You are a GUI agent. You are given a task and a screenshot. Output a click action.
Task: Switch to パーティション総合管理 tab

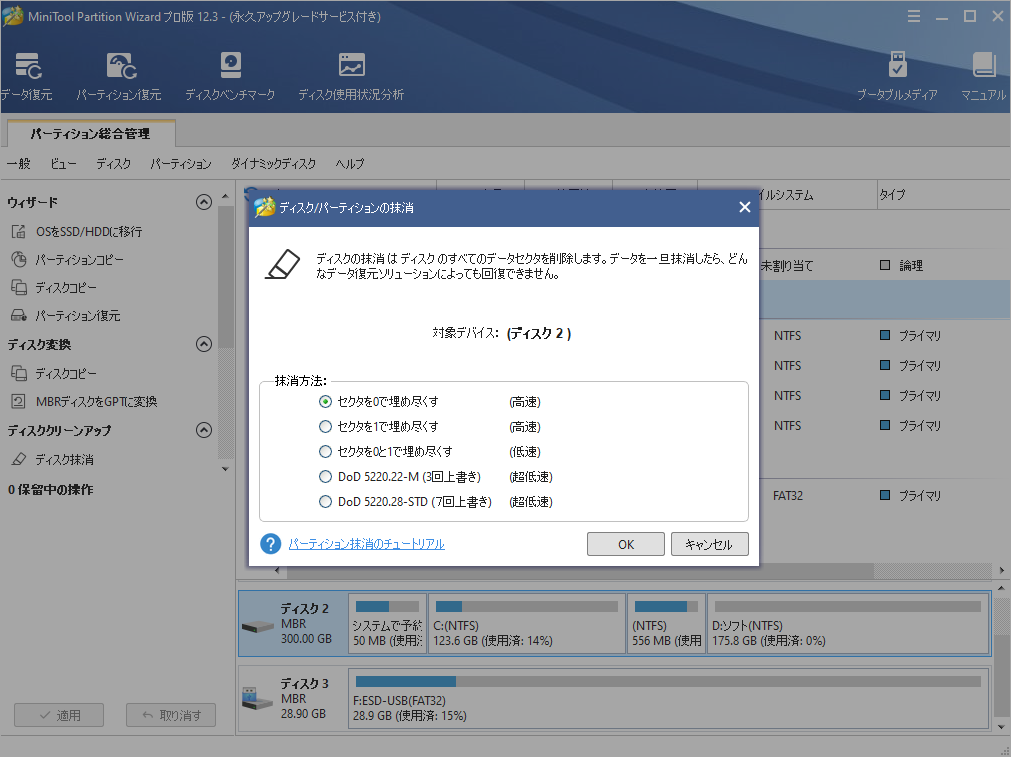(x=91, y=133)
